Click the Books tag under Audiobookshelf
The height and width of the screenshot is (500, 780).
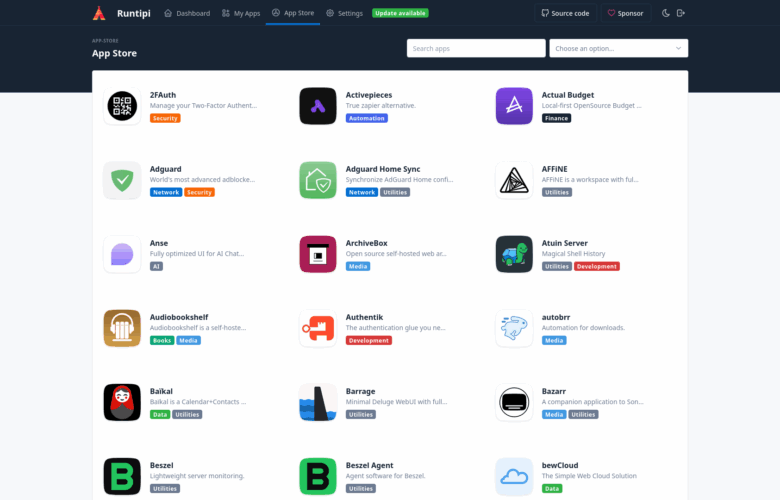pyautogui.click(x=162, y=341)
